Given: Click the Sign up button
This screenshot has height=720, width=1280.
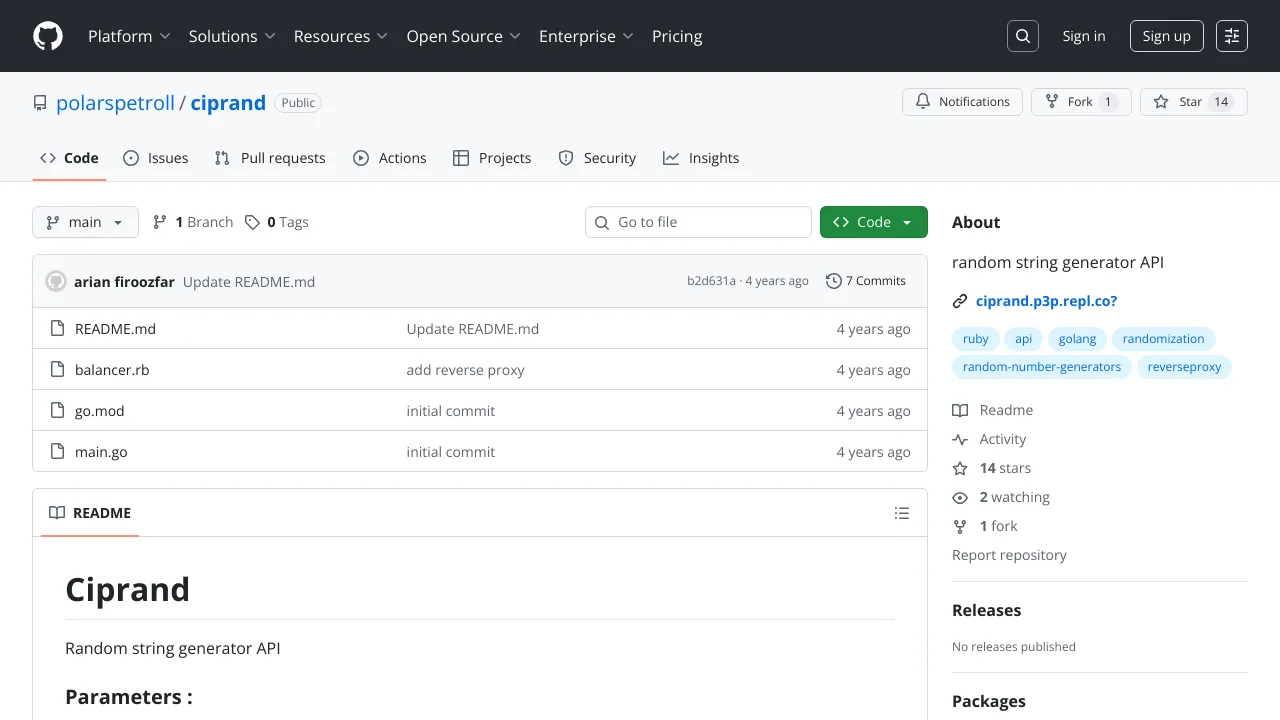Looking at the screenshot, I should 1167,36.
